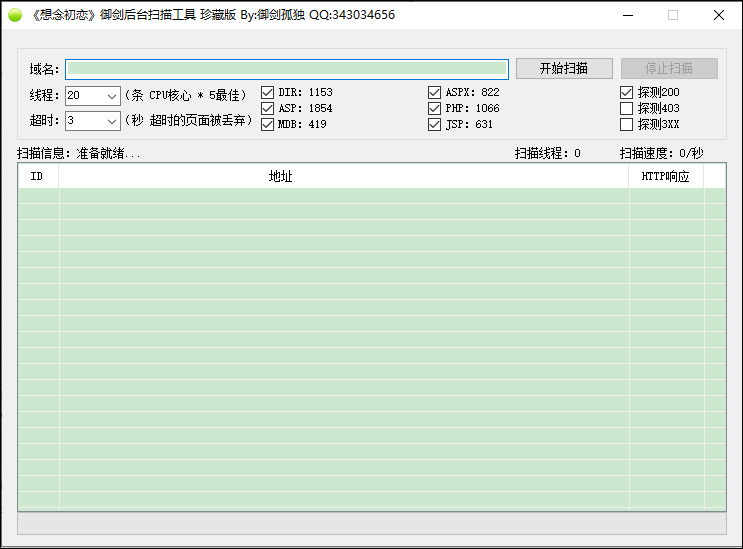Toggle the ASP: 1854 checkbox

tap(267, 108)
